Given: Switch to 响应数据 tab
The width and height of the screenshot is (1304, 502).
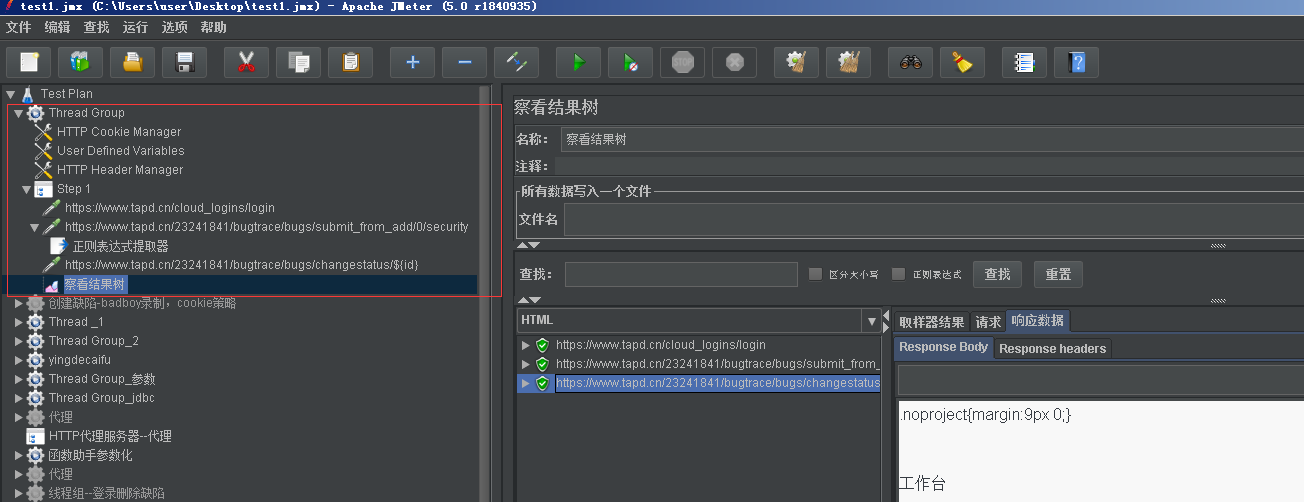Looking at the screenshot, I should [1038, 321].
